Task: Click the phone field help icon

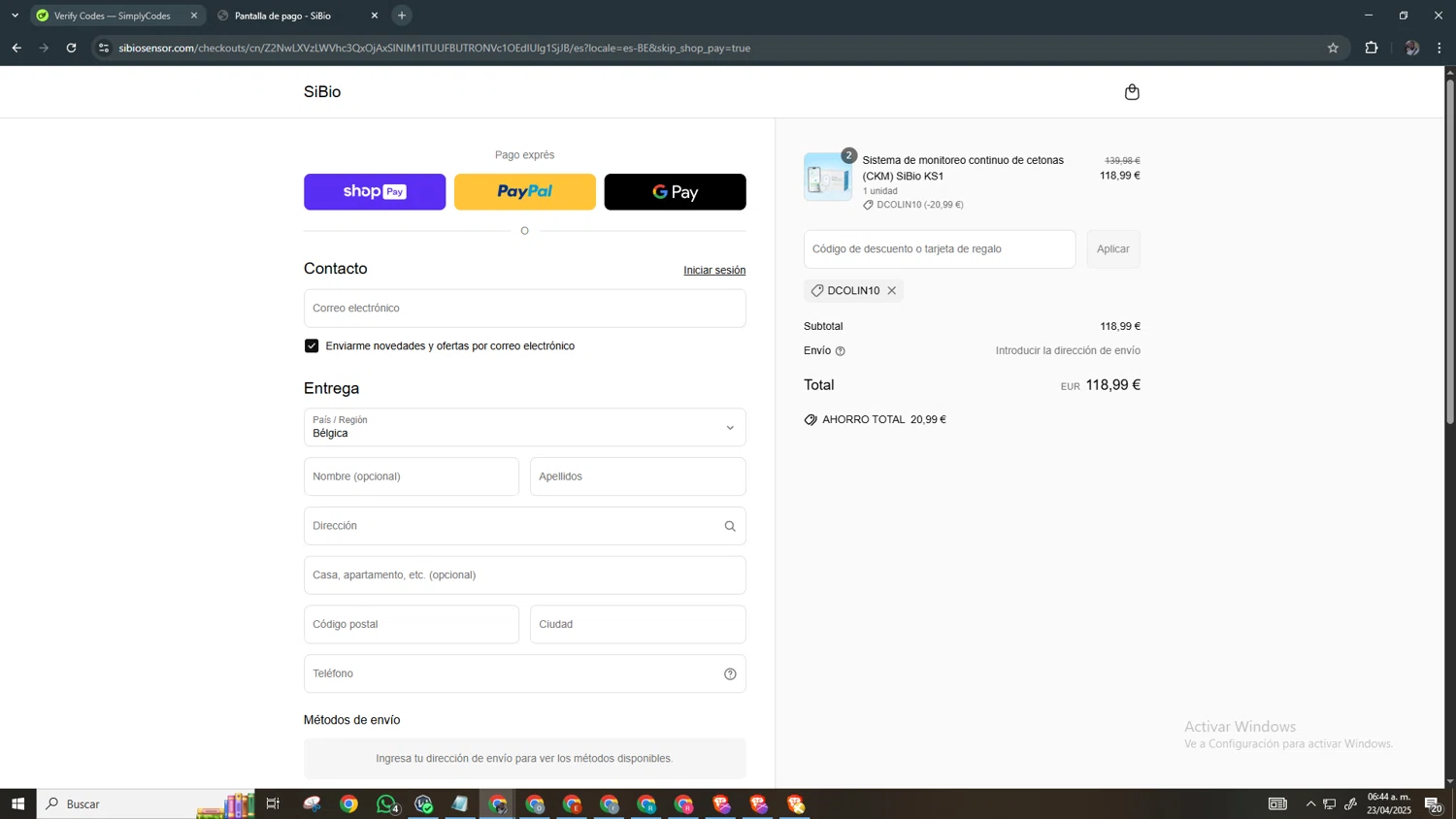Action: 730,673
